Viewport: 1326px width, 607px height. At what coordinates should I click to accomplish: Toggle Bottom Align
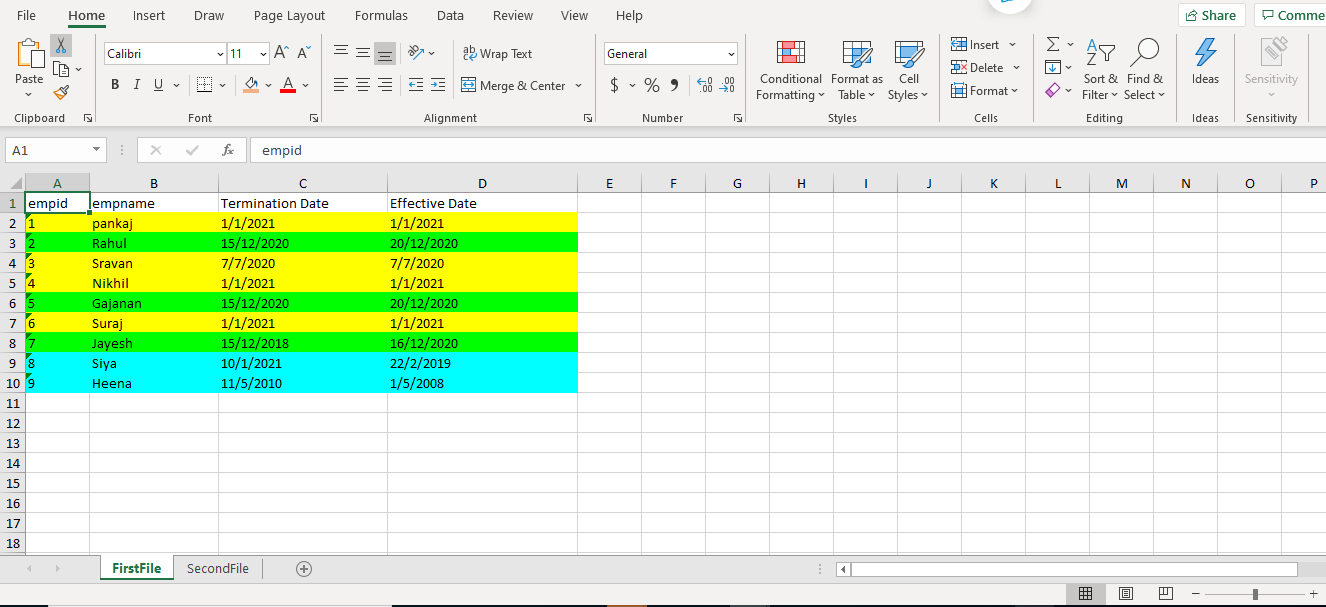tap(385, 53)
